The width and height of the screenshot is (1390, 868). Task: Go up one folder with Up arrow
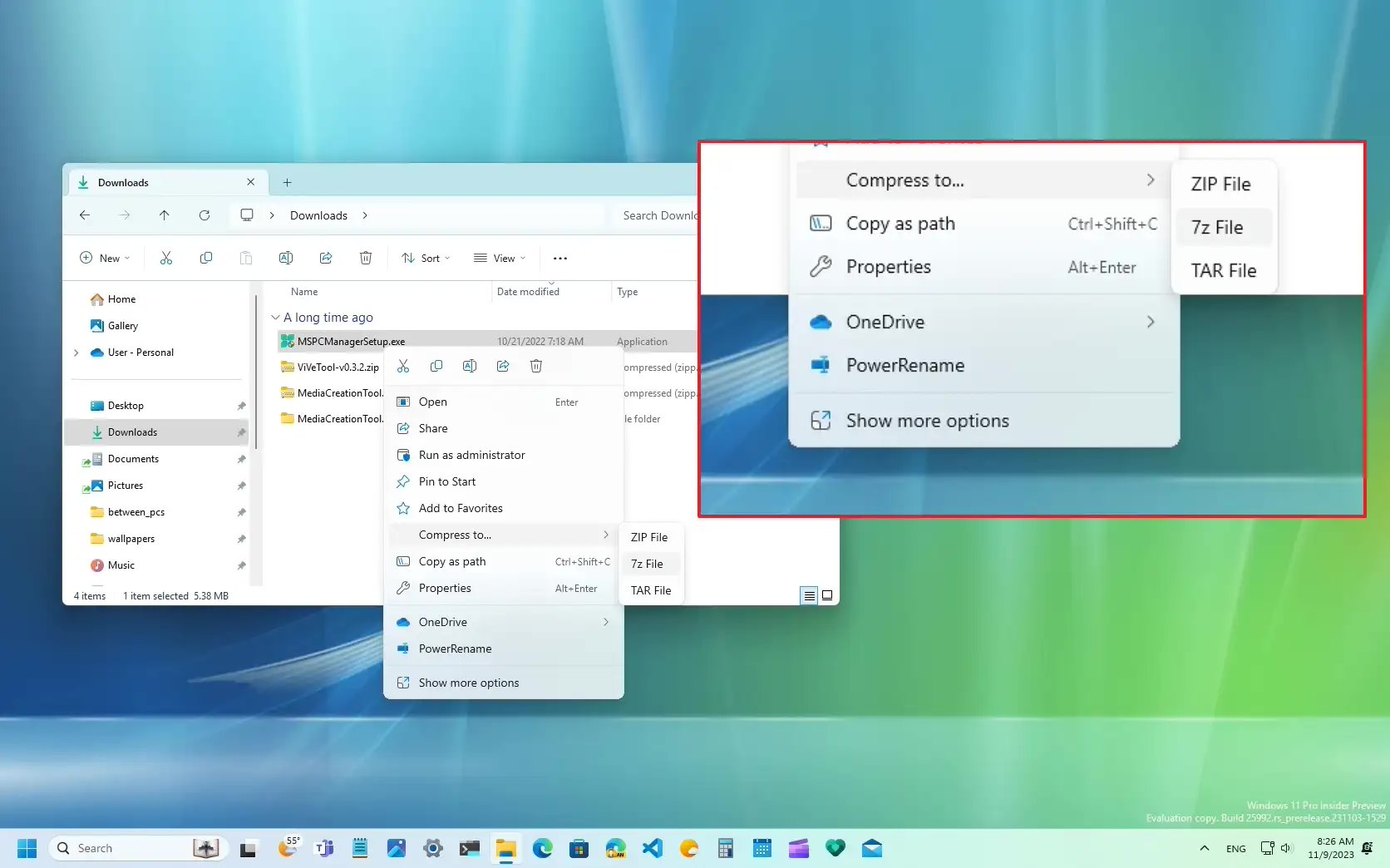(x=165, y=215)
